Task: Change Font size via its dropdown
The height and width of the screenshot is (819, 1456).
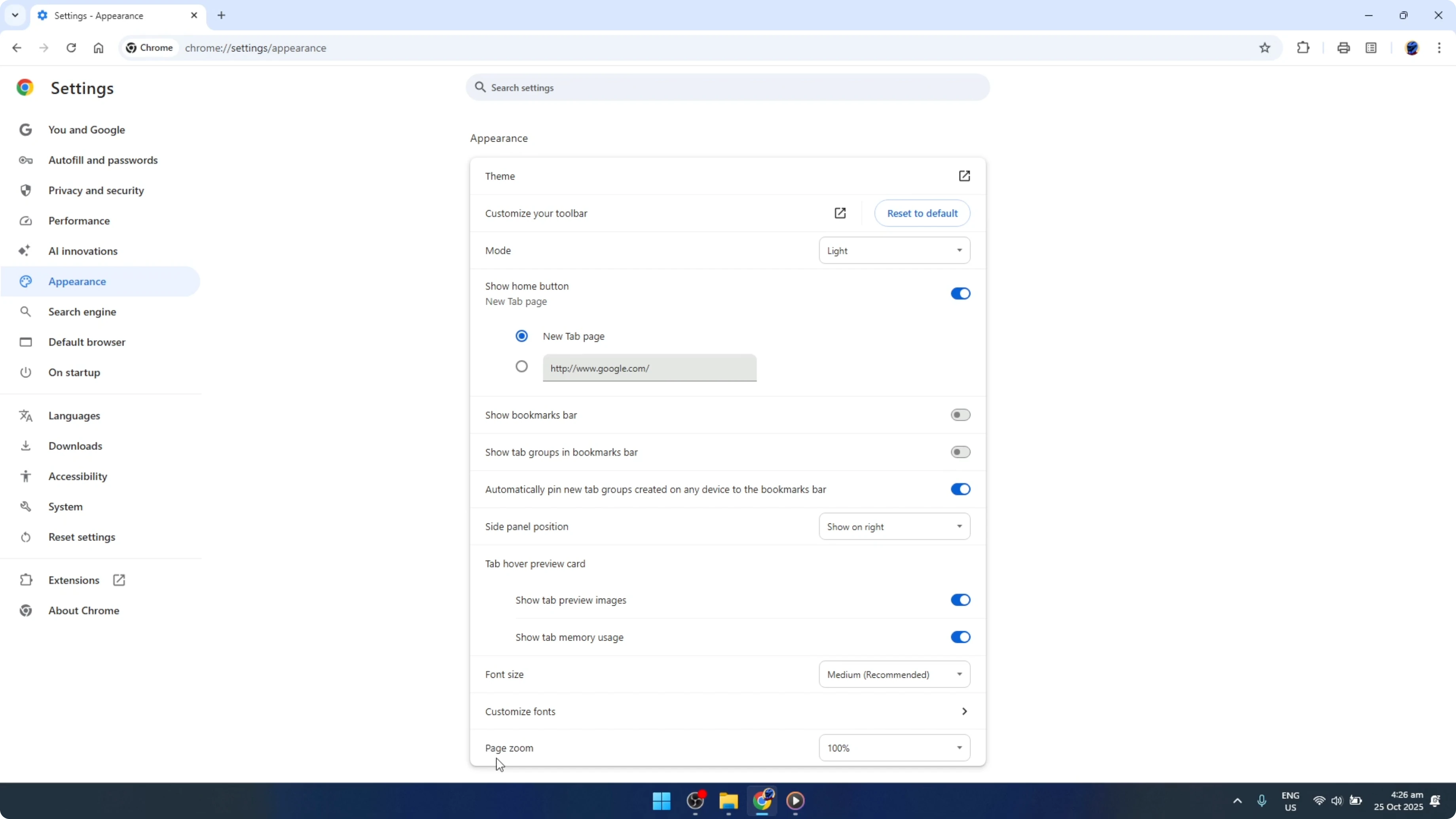Action: point(894,674)
